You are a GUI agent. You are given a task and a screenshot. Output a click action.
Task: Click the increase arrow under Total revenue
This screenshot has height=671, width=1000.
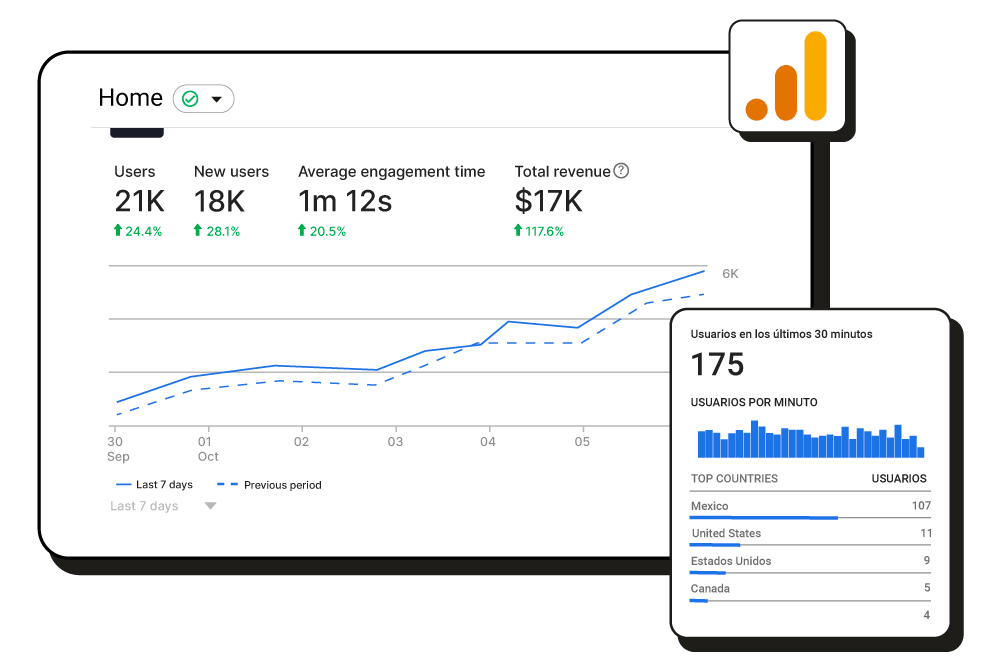click(x=517, y=230)
